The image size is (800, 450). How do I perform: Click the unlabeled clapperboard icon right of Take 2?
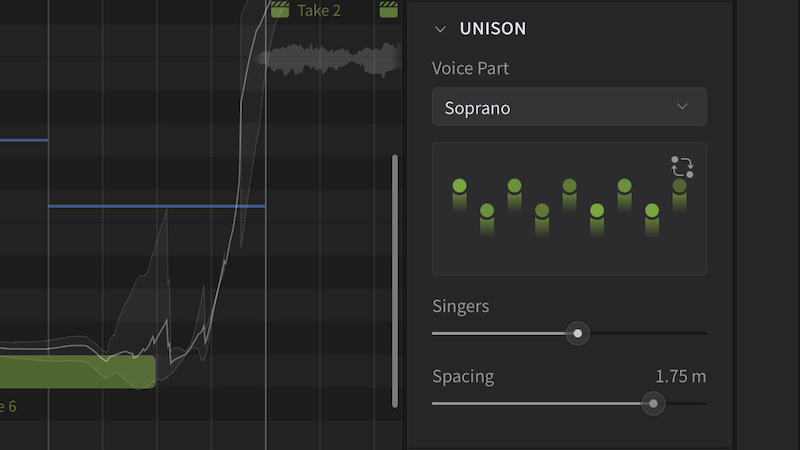coord(389,10)
